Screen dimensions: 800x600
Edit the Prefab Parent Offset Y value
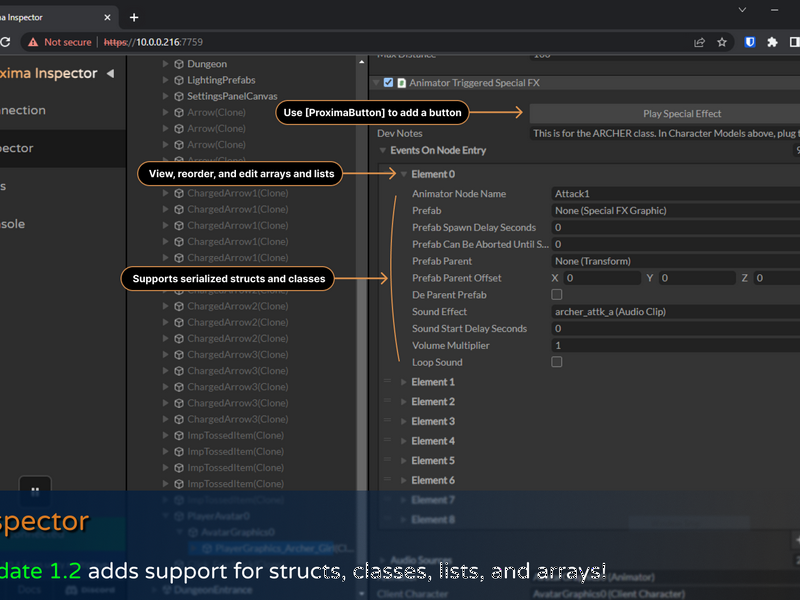696,278
